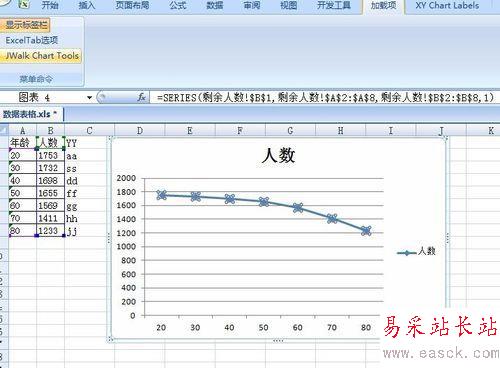Image resolution: width=500 pixels, height=368 pixels.
Task: Click the chart data point at age 50
Action: pyautogui.click(x=264, y=202)
